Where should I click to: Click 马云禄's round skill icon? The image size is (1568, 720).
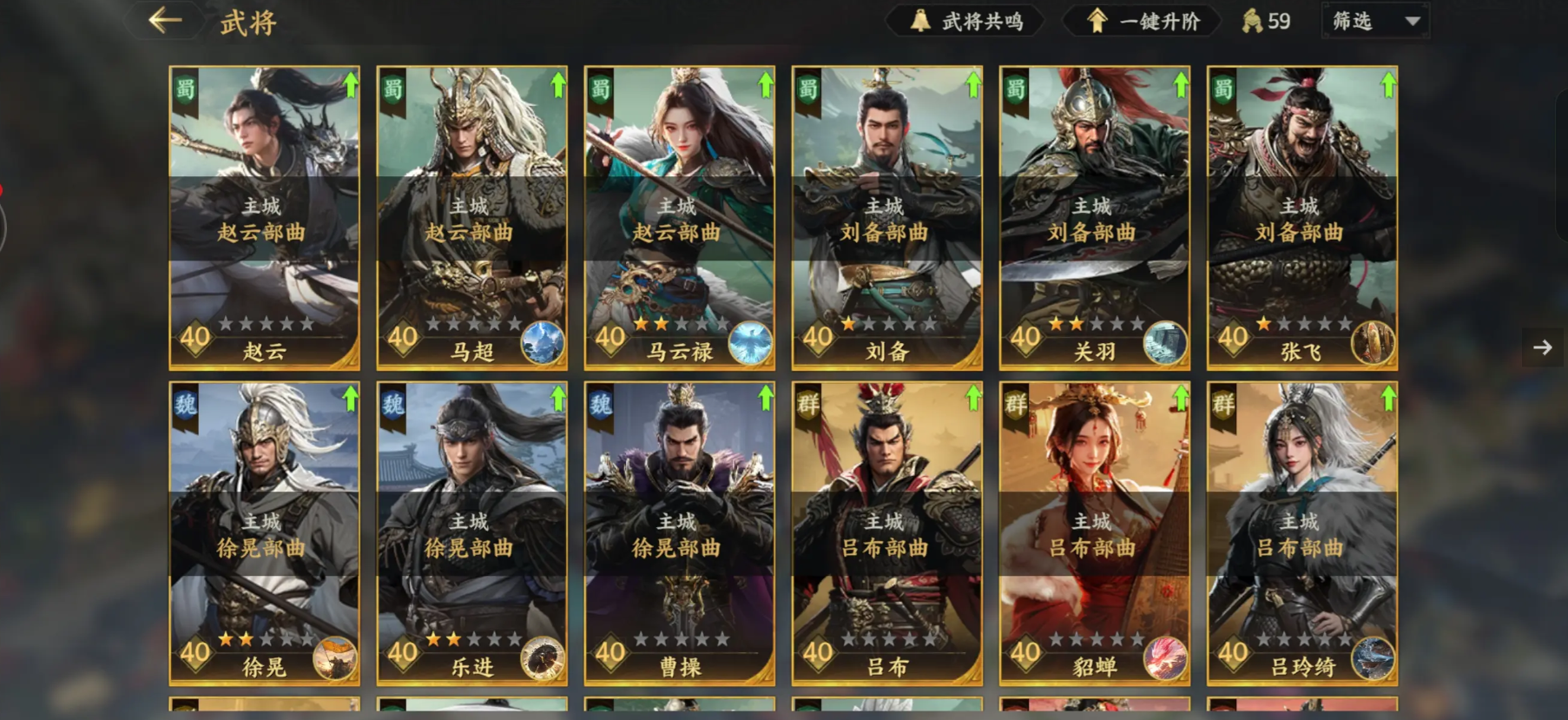(x=749, y=343)
